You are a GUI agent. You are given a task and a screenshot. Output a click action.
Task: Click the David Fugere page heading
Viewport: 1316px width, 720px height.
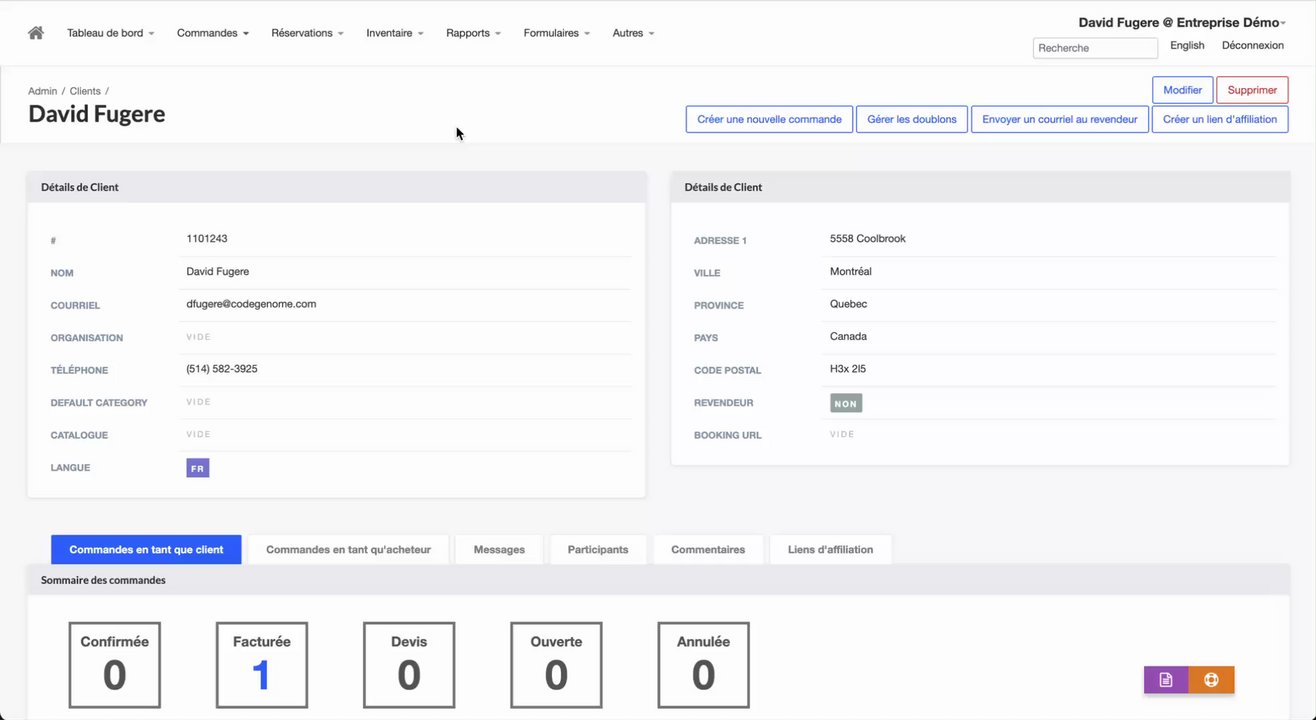point(97,114)
